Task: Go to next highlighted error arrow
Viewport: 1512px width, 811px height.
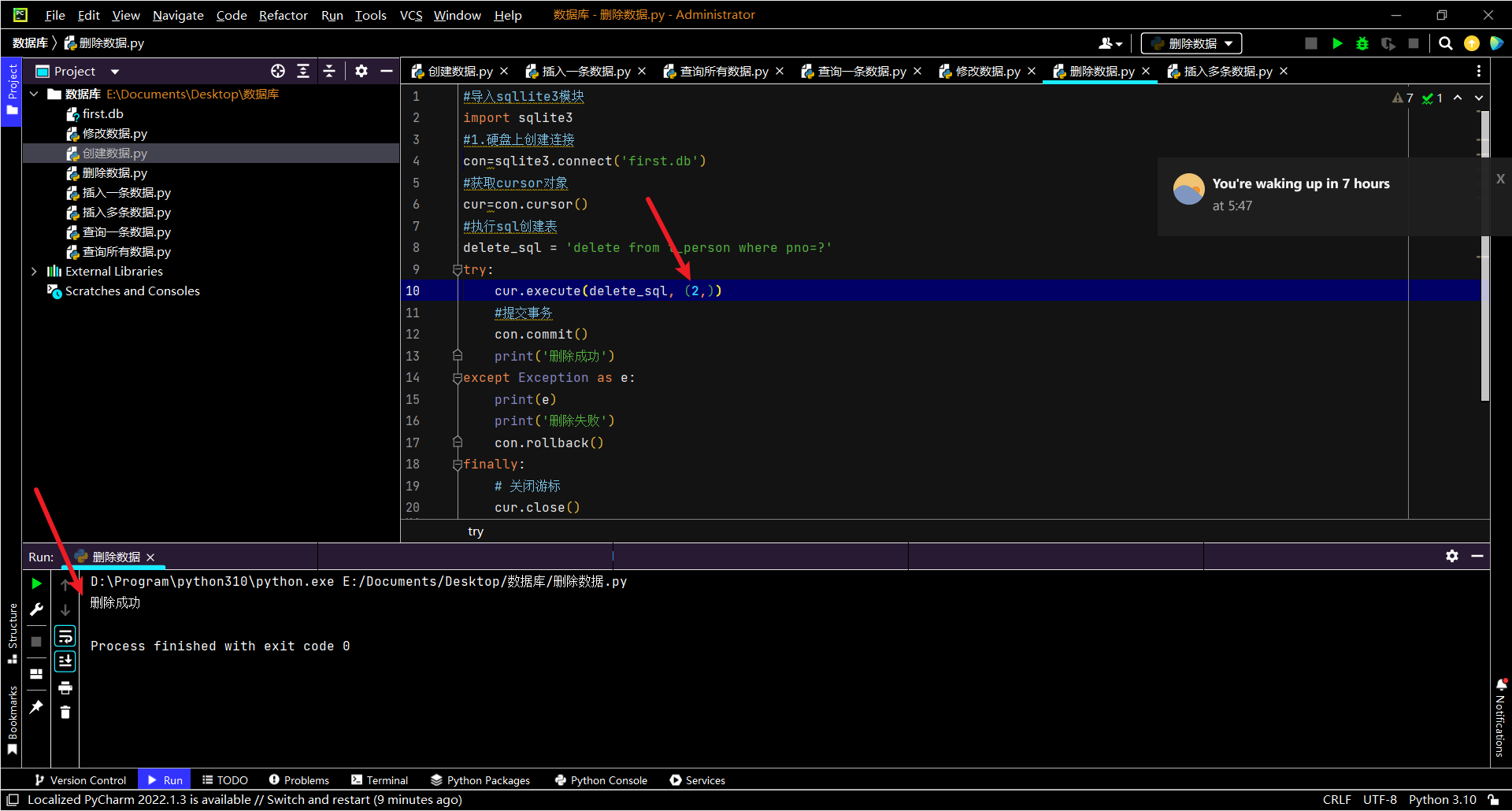Action: coord(1479,98)
